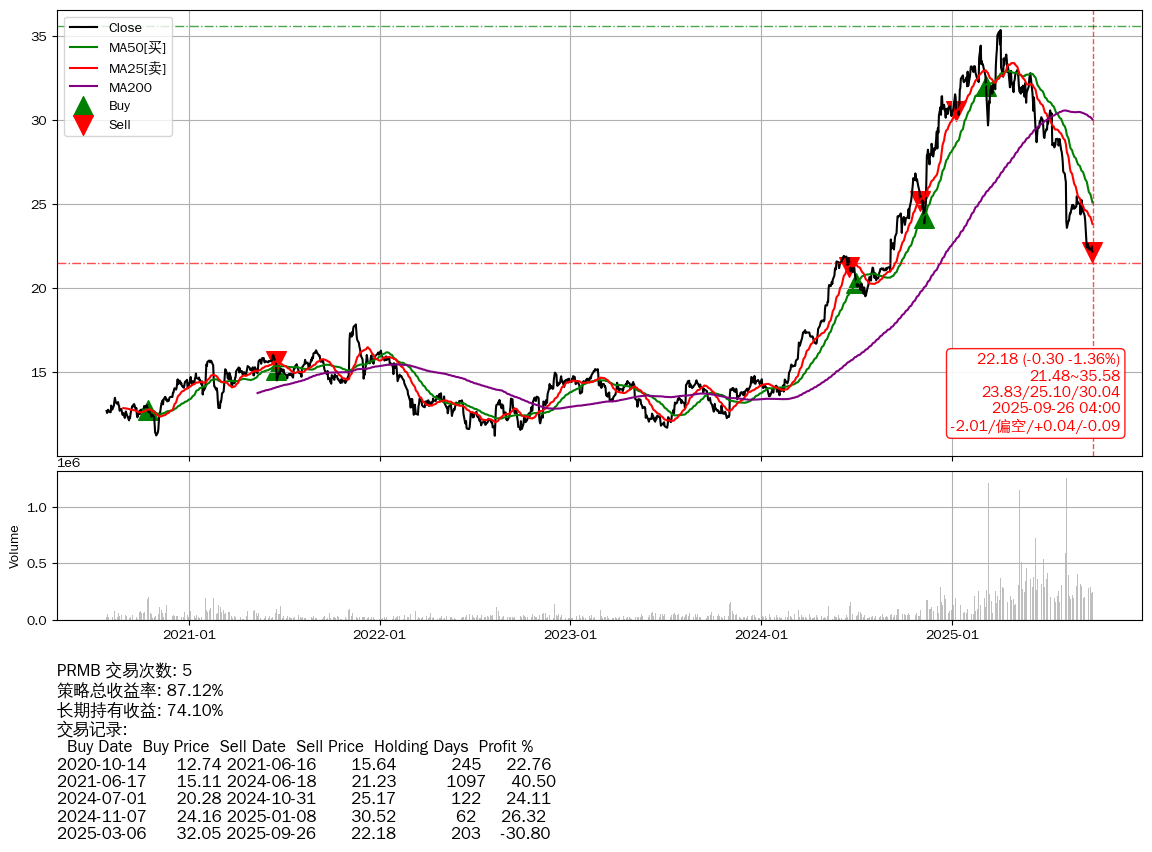Viewport: 1152px width, 852px height.
Task: Click the green Buy marker near the 2025 peak
Action: (986, 87)
